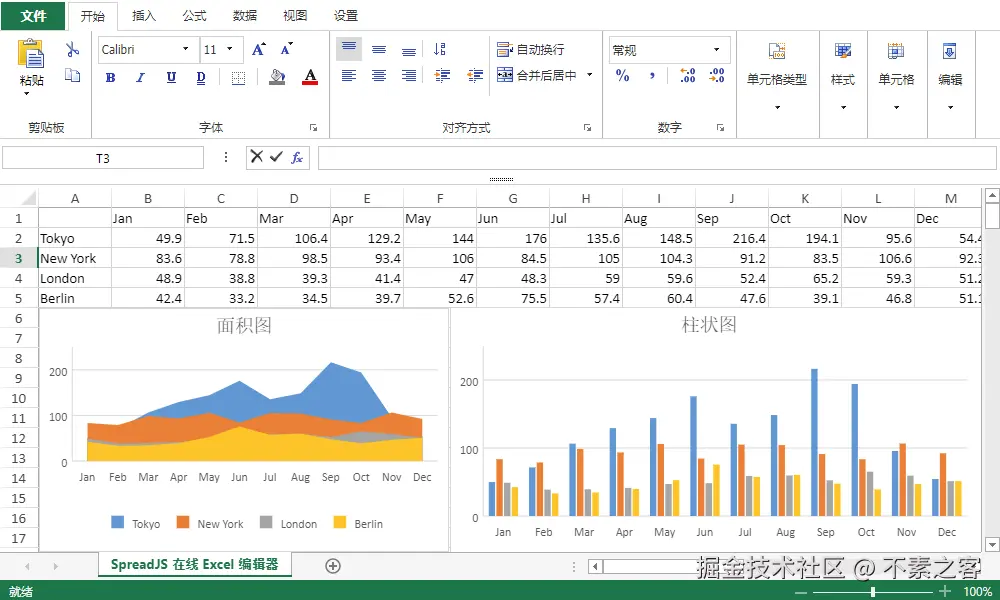Viewport: 1000px width, 600px height.
Task: Switch to the 视图 ribbon tab
Action: (295, 16)
